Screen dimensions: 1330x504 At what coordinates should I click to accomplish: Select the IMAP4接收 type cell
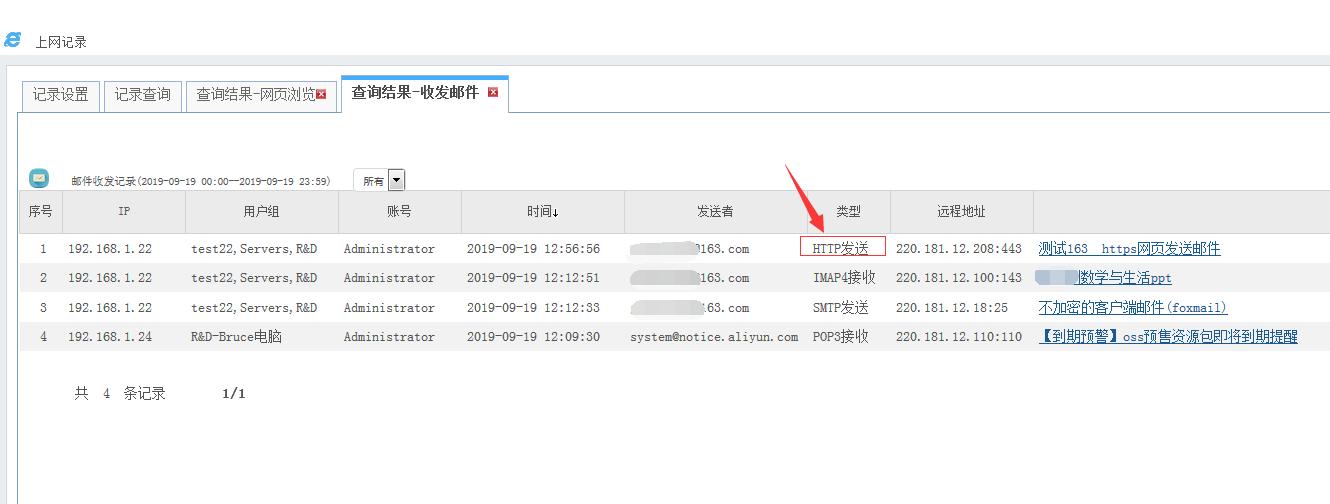844,278
